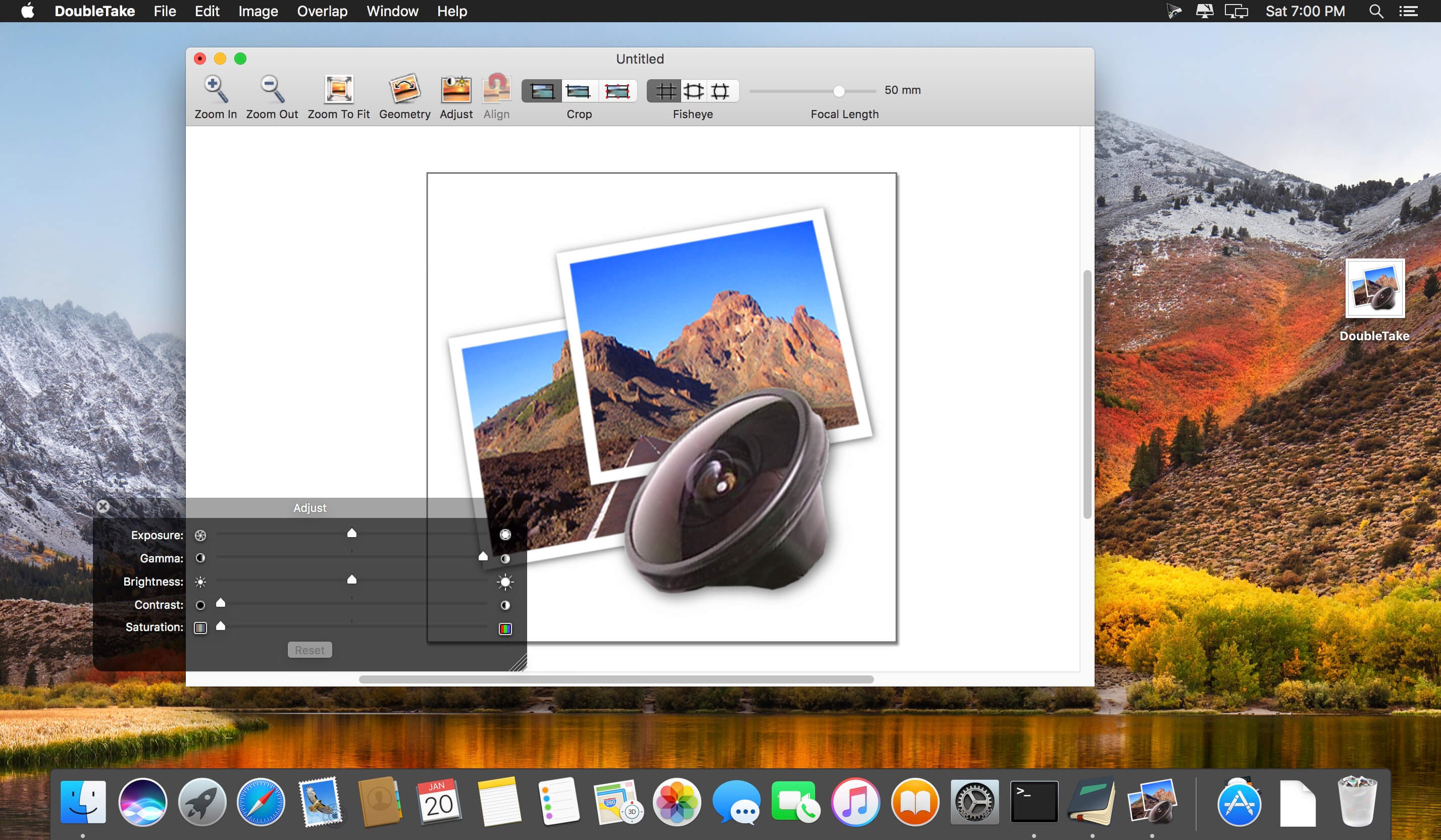Select the straight-grid Fisheye mode
Image resolution: width=1441 pixels, height=840 pixels.
click(x=665, y=91)
